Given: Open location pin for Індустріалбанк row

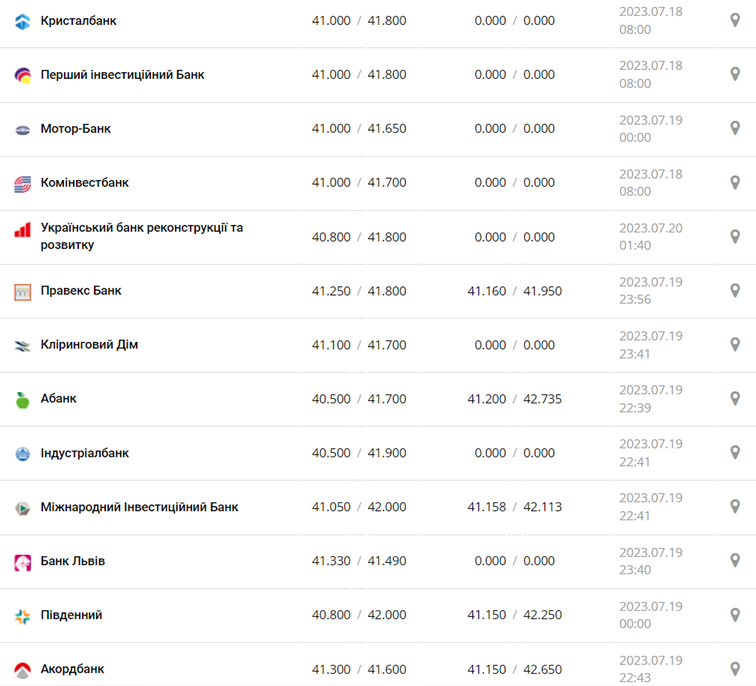Looking at the screenshot, I should (735, 453).
